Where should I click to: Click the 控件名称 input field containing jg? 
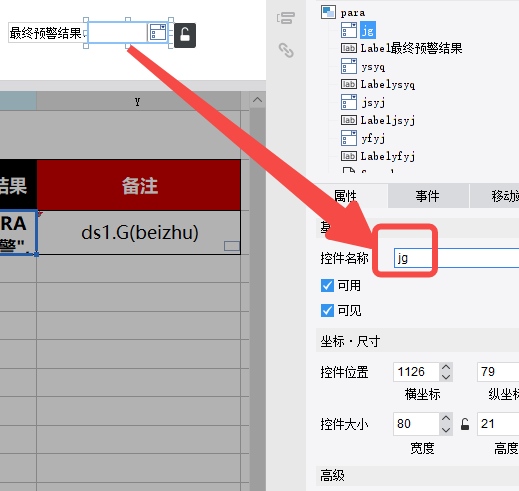(456, 258)
